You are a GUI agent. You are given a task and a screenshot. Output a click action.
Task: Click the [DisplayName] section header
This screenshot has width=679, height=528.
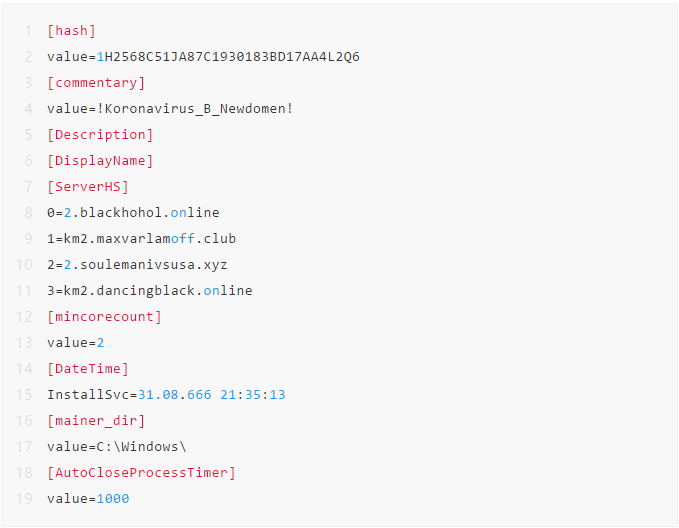click(100, 161)
